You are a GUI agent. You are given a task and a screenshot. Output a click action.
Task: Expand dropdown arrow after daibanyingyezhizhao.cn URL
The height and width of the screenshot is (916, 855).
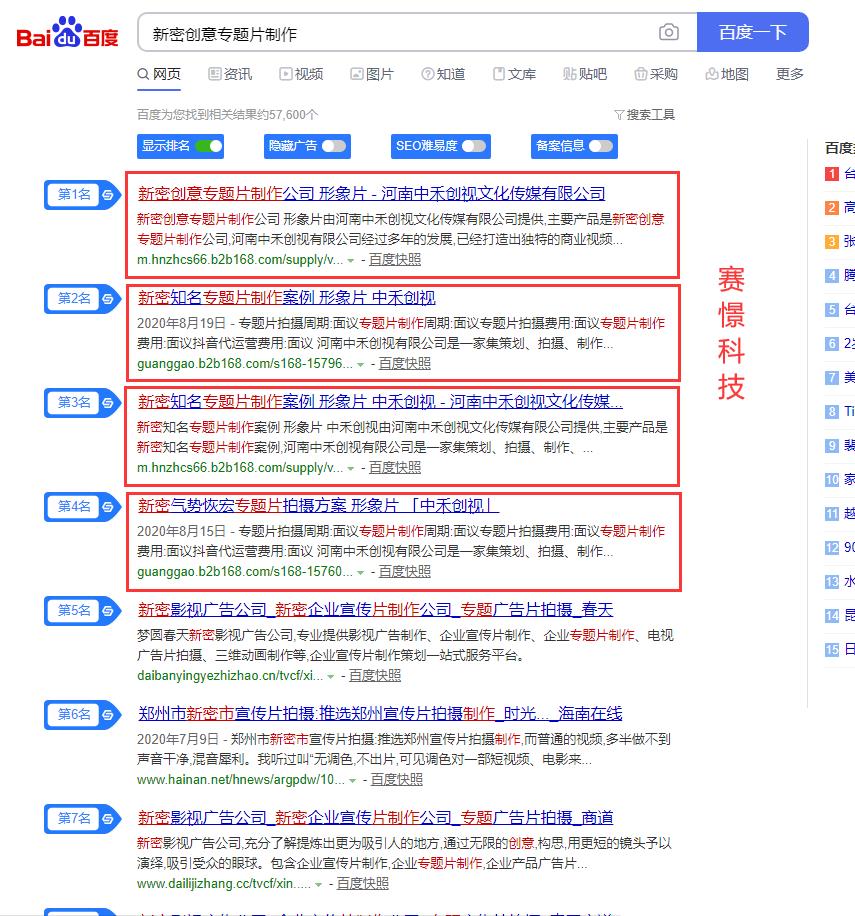[331, 676]
